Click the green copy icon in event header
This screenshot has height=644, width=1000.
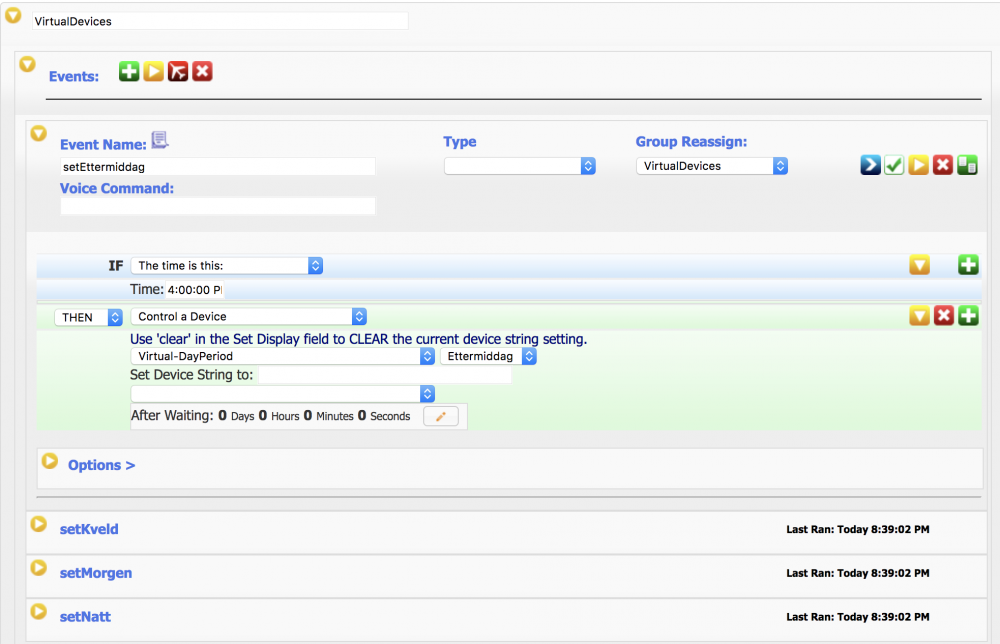[x=967, y=166]
